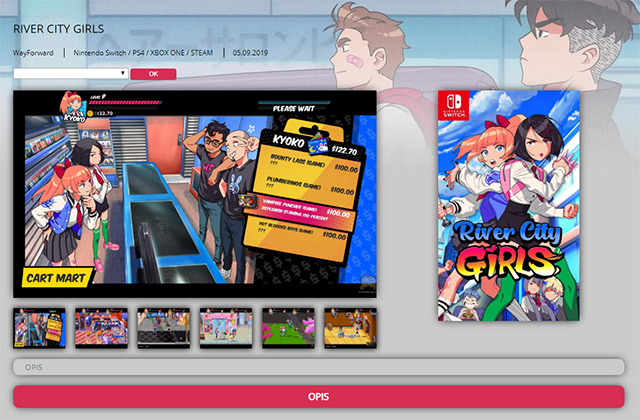This screenshot has width=640, height=420.
Task: Open the empty dropdown below the game title
Action: coord(71,73)
